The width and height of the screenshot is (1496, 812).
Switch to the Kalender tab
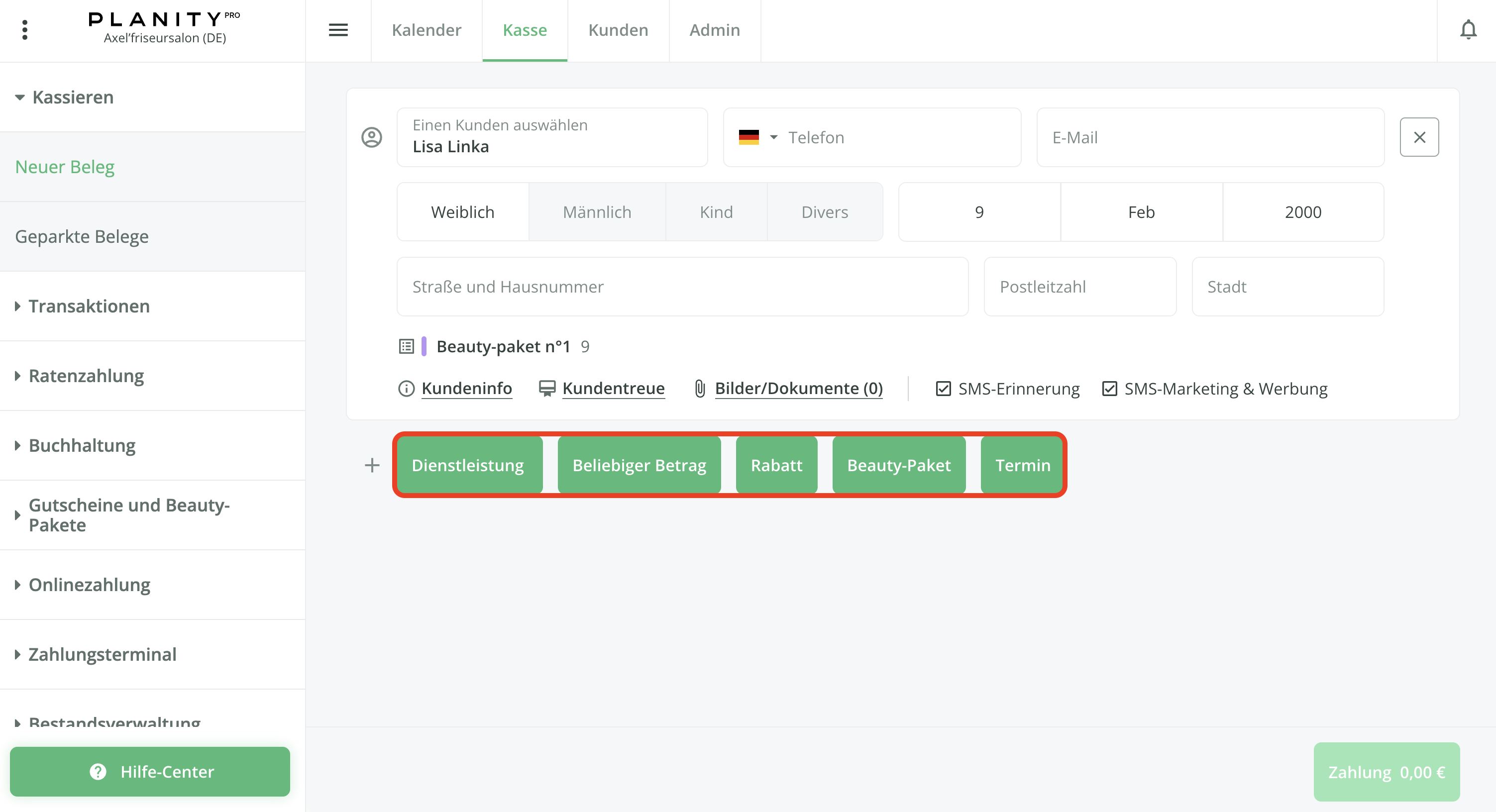[427, 29]
